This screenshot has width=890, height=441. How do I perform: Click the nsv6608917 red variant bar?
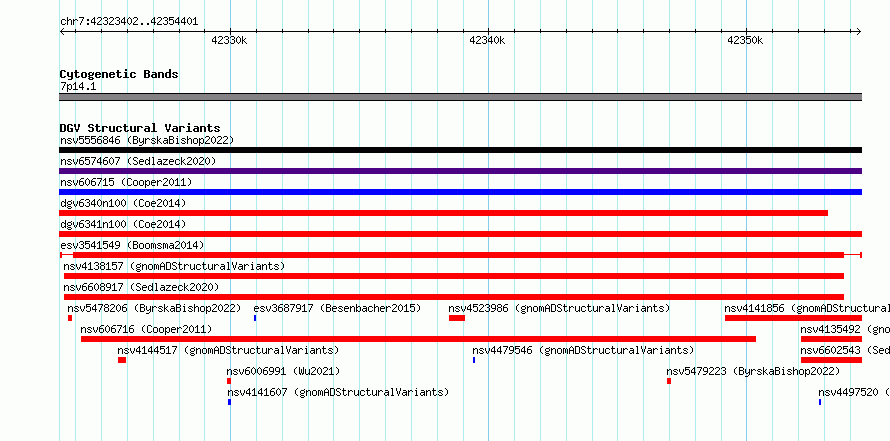click(454, 297)
